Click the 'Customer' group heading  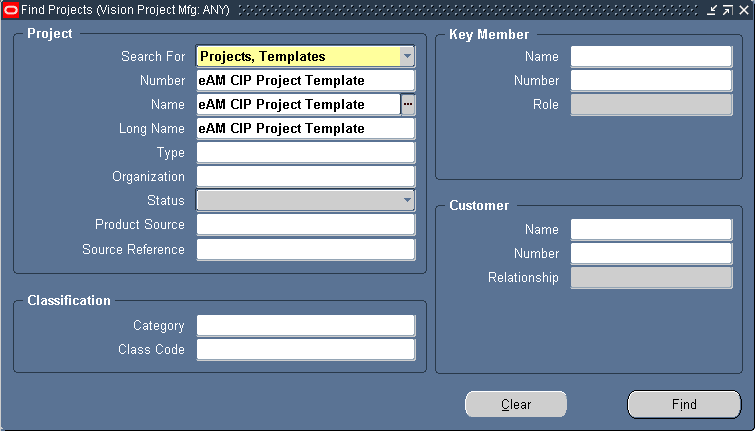(x=479, y=206)
